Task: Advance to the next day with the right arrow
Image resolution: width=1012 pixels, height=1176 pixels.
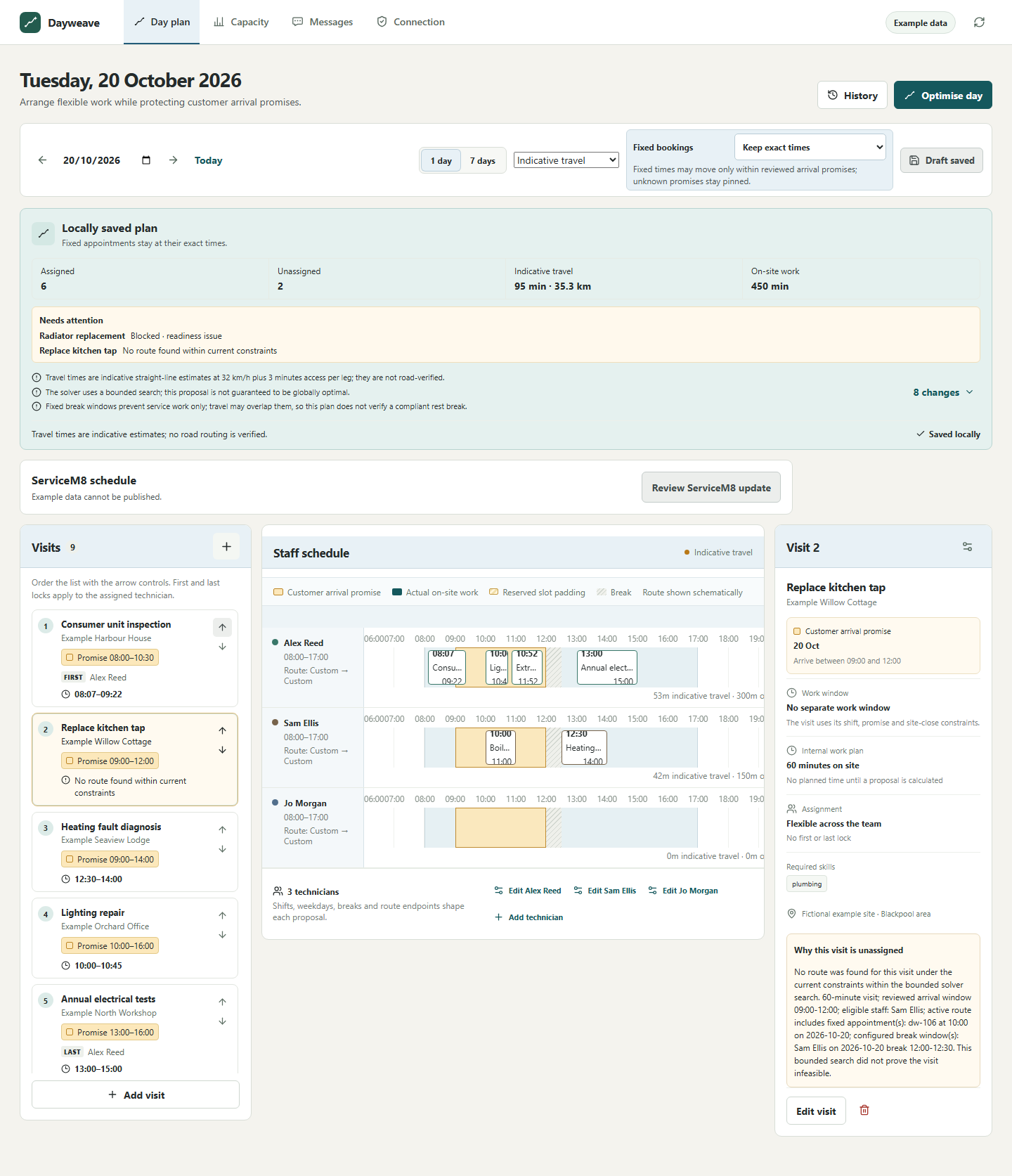Action: (x=174, y=160)
